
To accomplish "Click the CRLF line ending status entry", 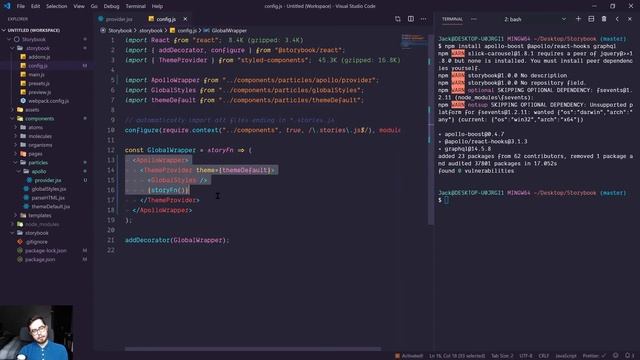I will click(x=544, y=356).
